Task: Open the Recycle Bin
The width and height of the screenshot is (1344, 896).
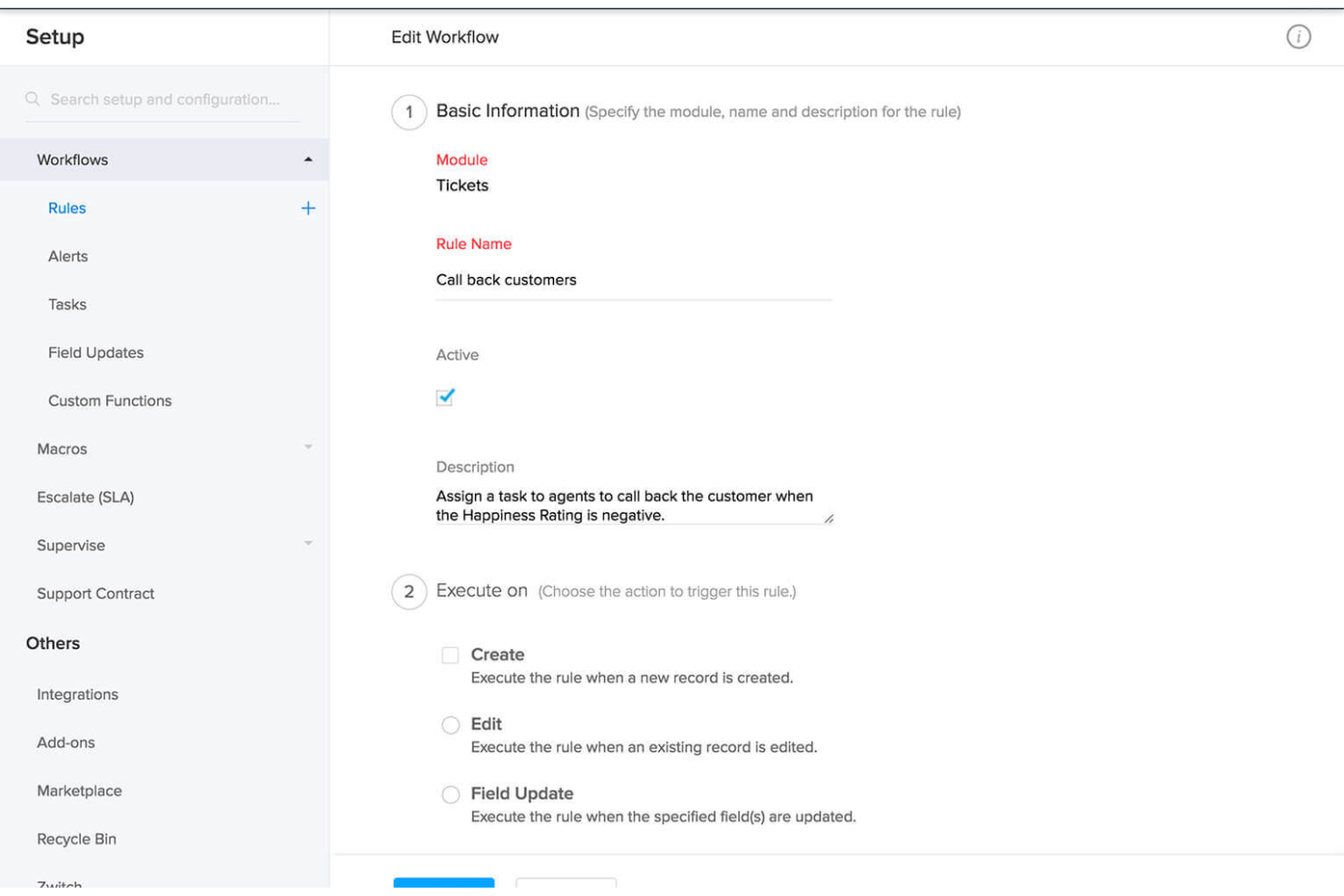Action: (76, 838)
